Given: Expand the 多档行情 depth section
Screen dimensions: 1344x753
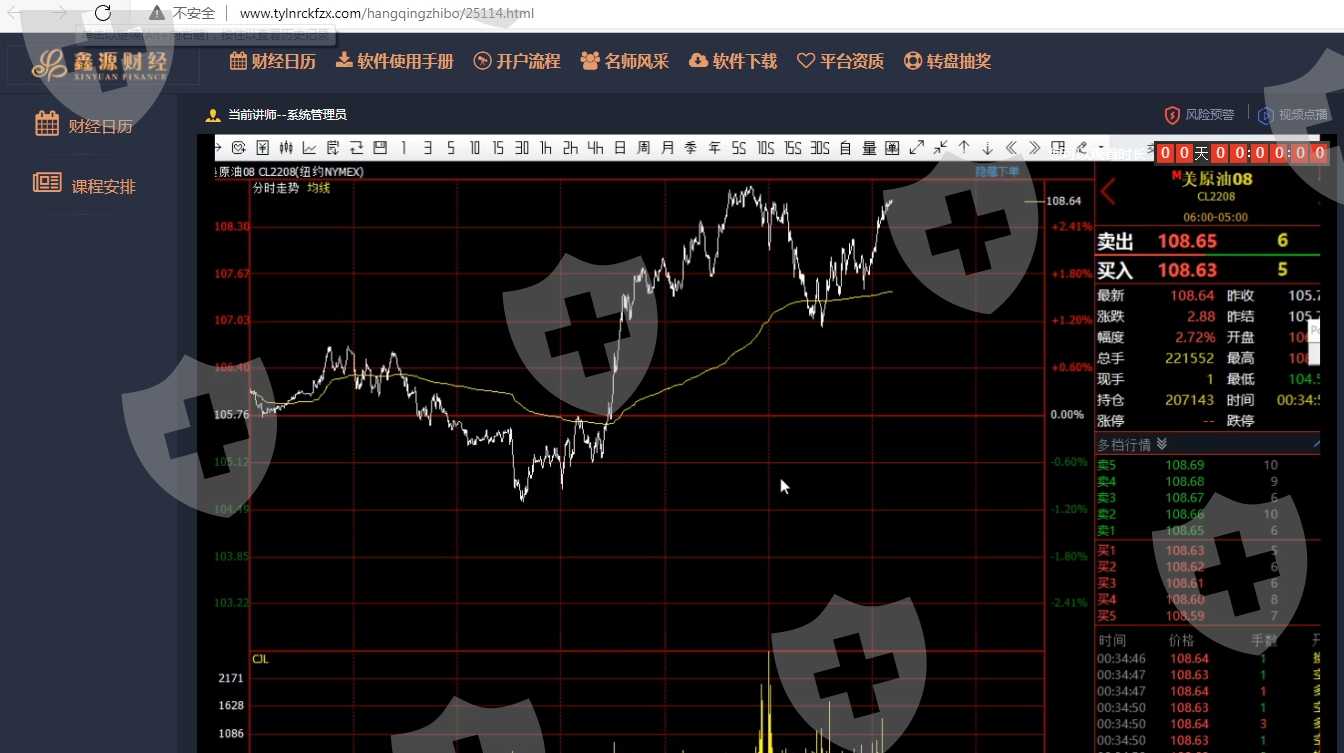Looking at the screenshot, I should 1161,444.
